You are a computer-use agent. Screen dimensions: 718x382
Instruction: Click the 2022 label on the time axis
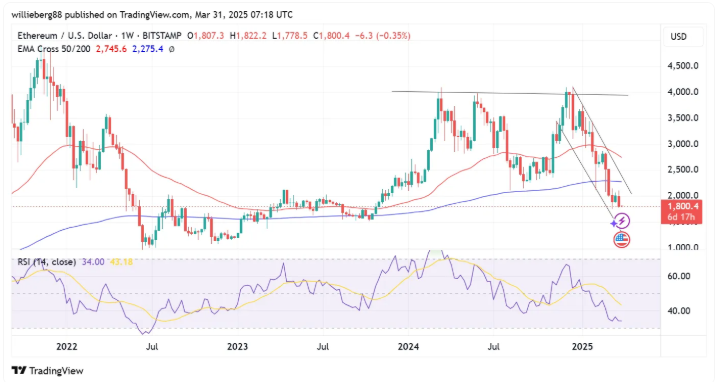pyautogui.click(x=66, y=346)
